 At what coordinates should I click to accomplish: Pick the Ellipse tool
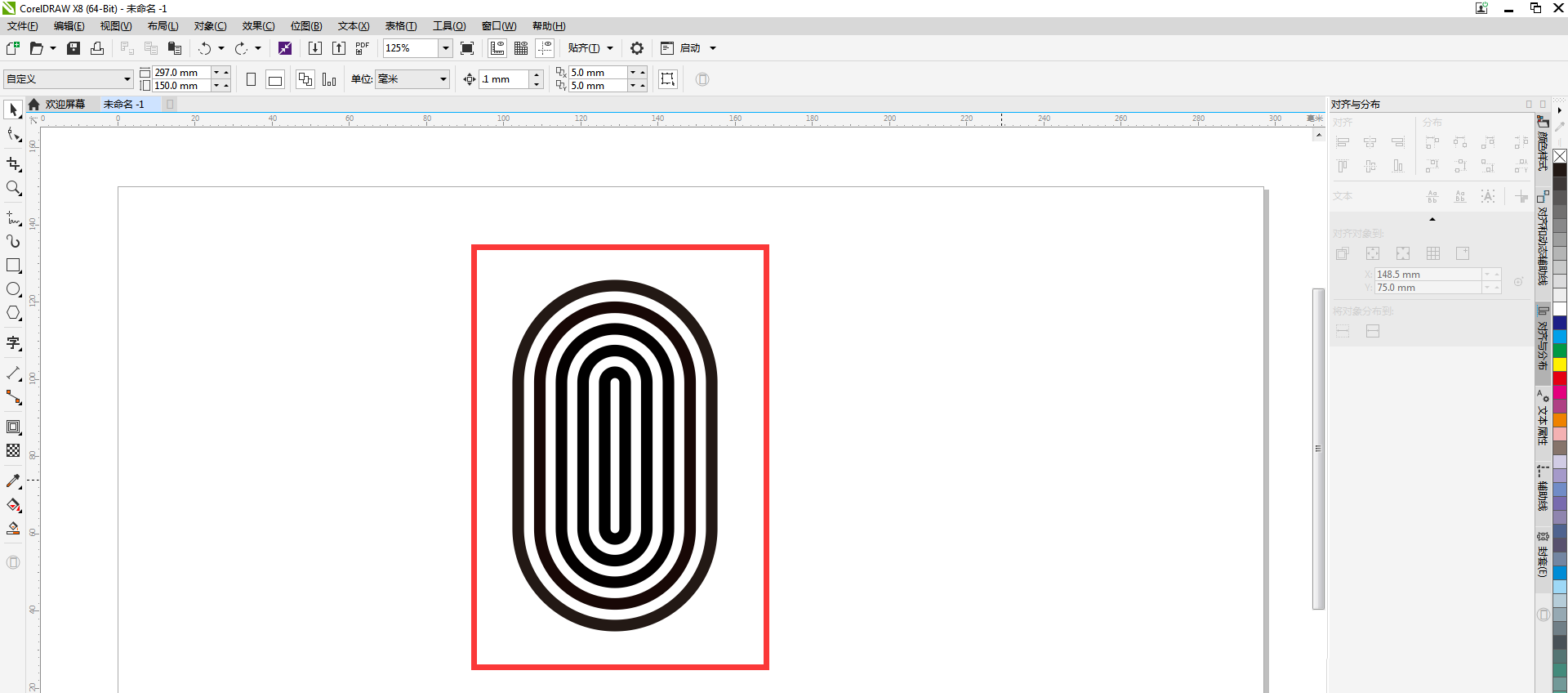pos(13,289)
